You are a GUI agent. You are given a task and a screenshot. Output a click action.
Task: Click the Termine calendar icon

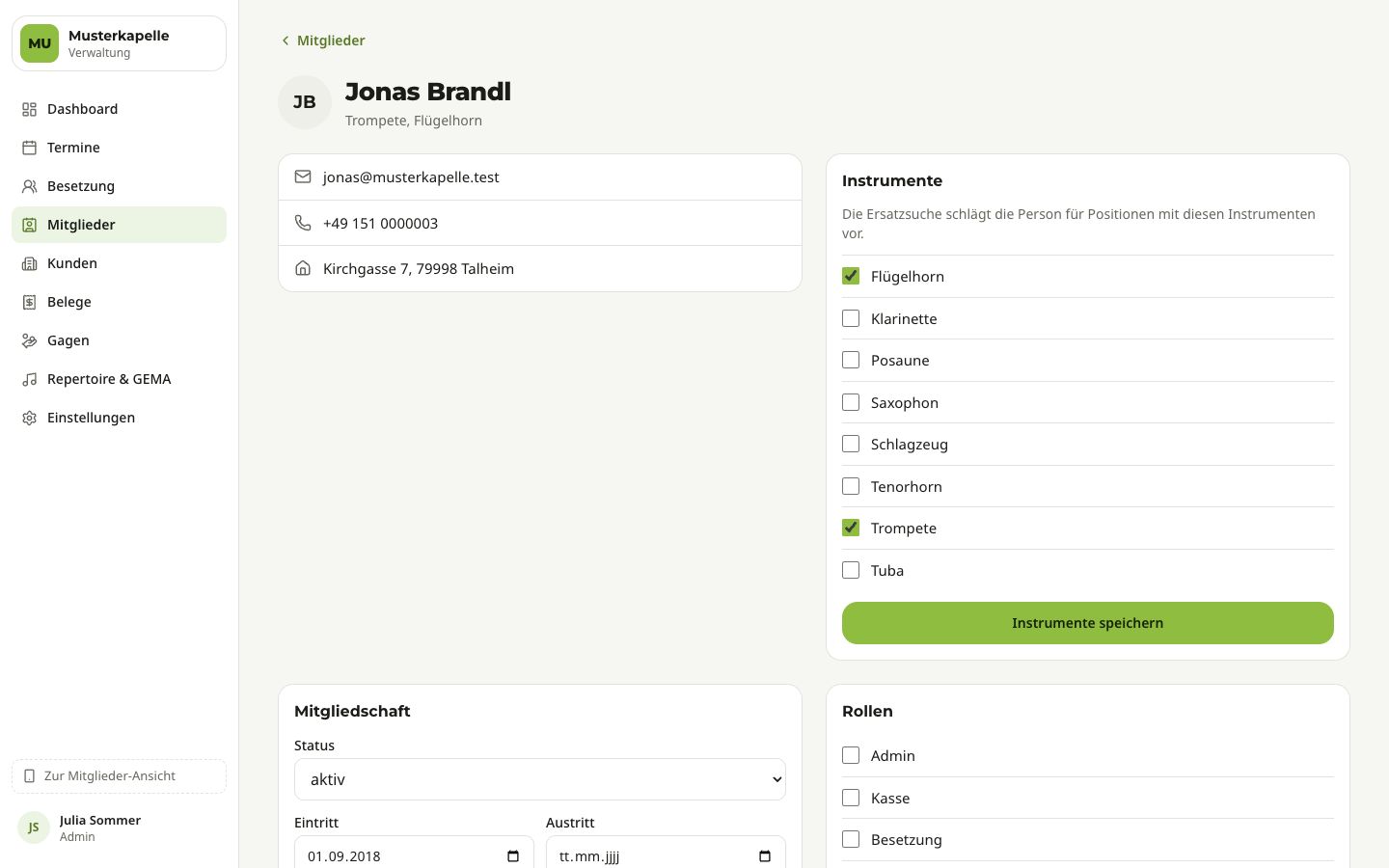30,148
